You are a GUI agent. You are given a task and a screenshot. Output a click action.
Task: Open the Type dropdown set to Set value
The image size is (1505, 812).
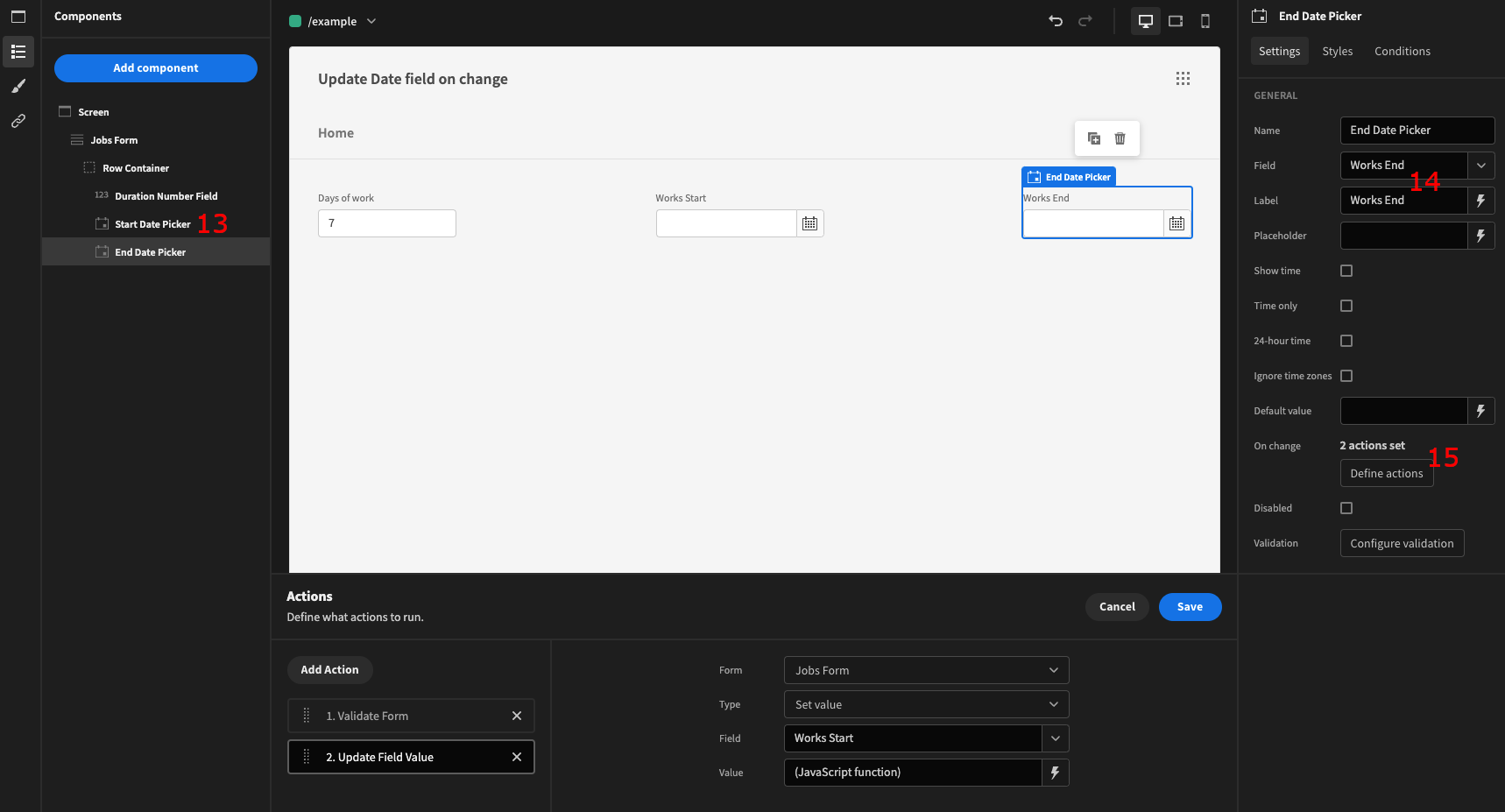pyautogui.click(x=926, y=704)
